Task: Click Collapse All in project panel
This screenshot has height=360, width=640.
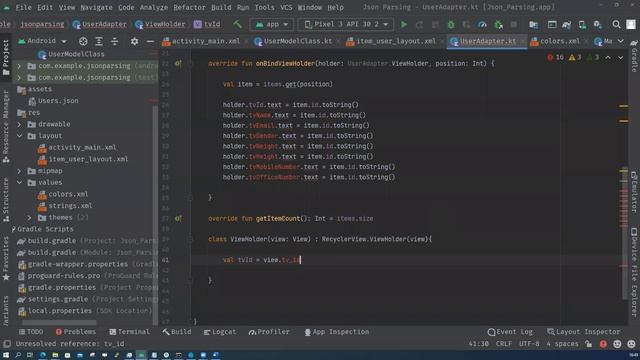Action: (x=115, y=41)
